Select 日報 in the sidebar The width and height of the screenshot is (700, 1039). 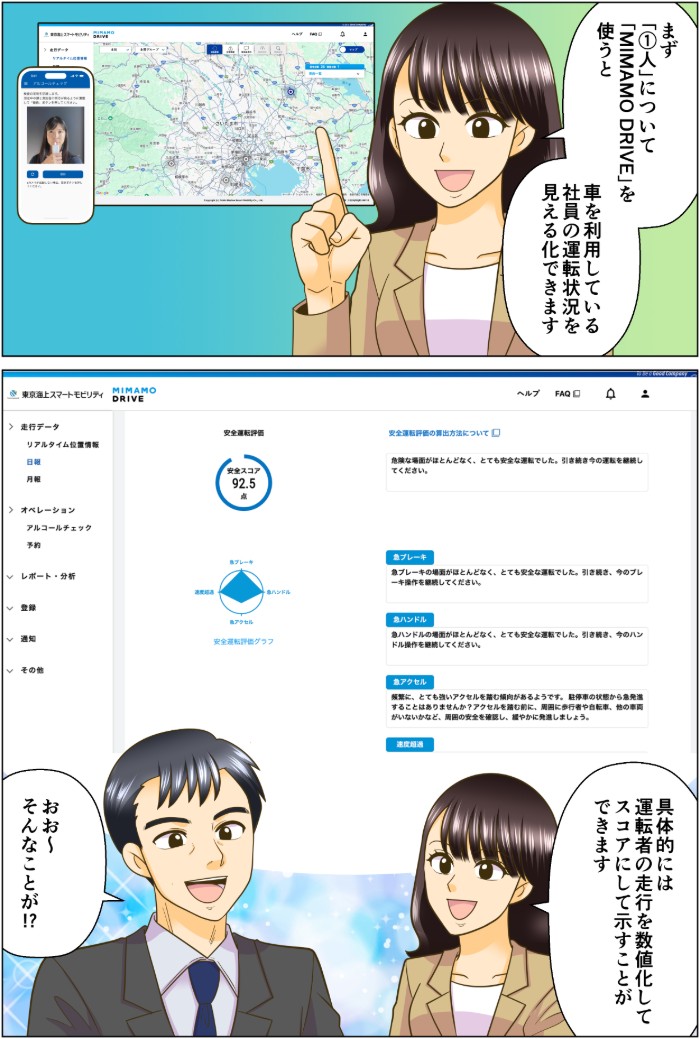(x=33, y=462)
